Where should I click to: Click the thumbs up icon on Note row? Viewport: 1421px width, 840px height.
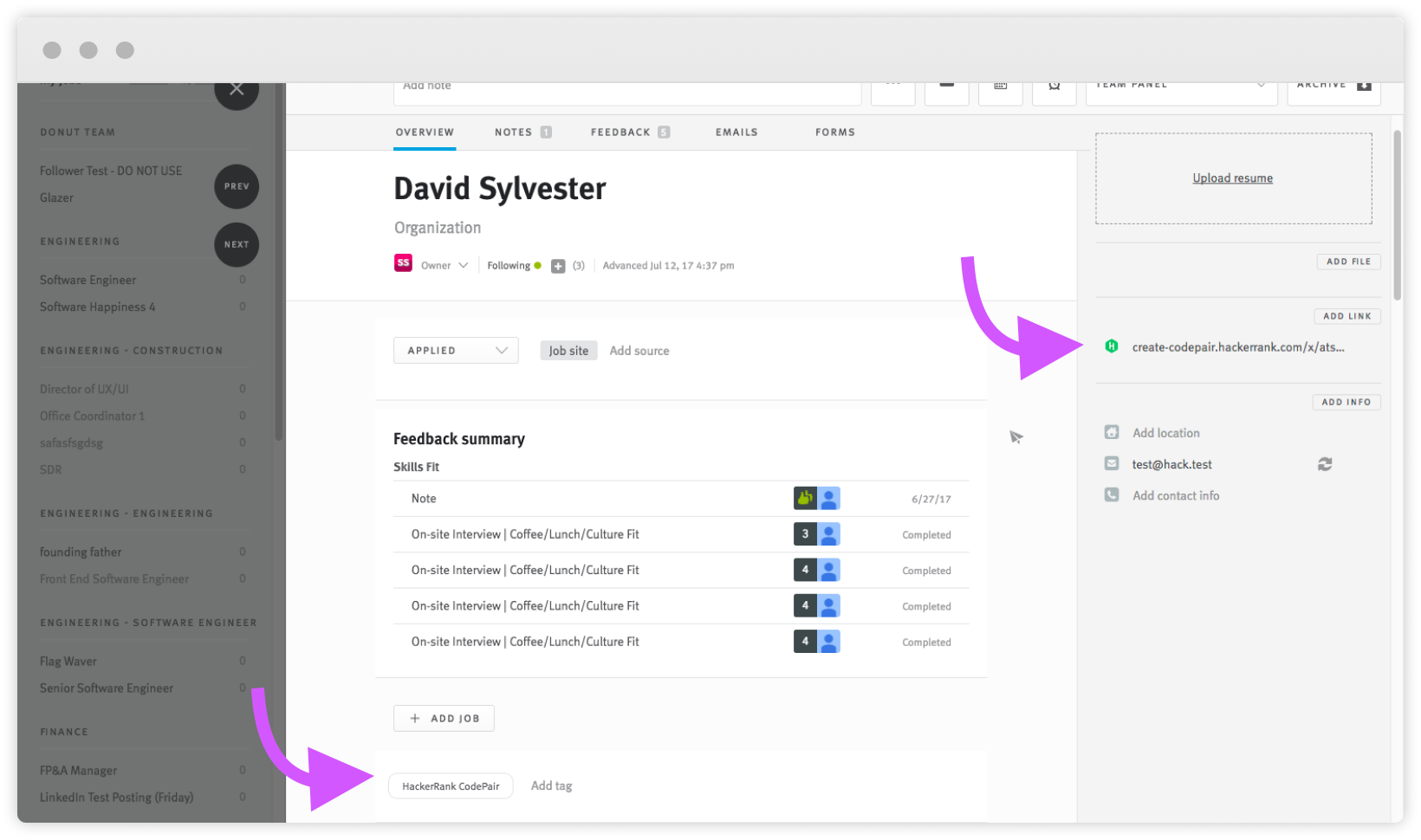(805, 498)
